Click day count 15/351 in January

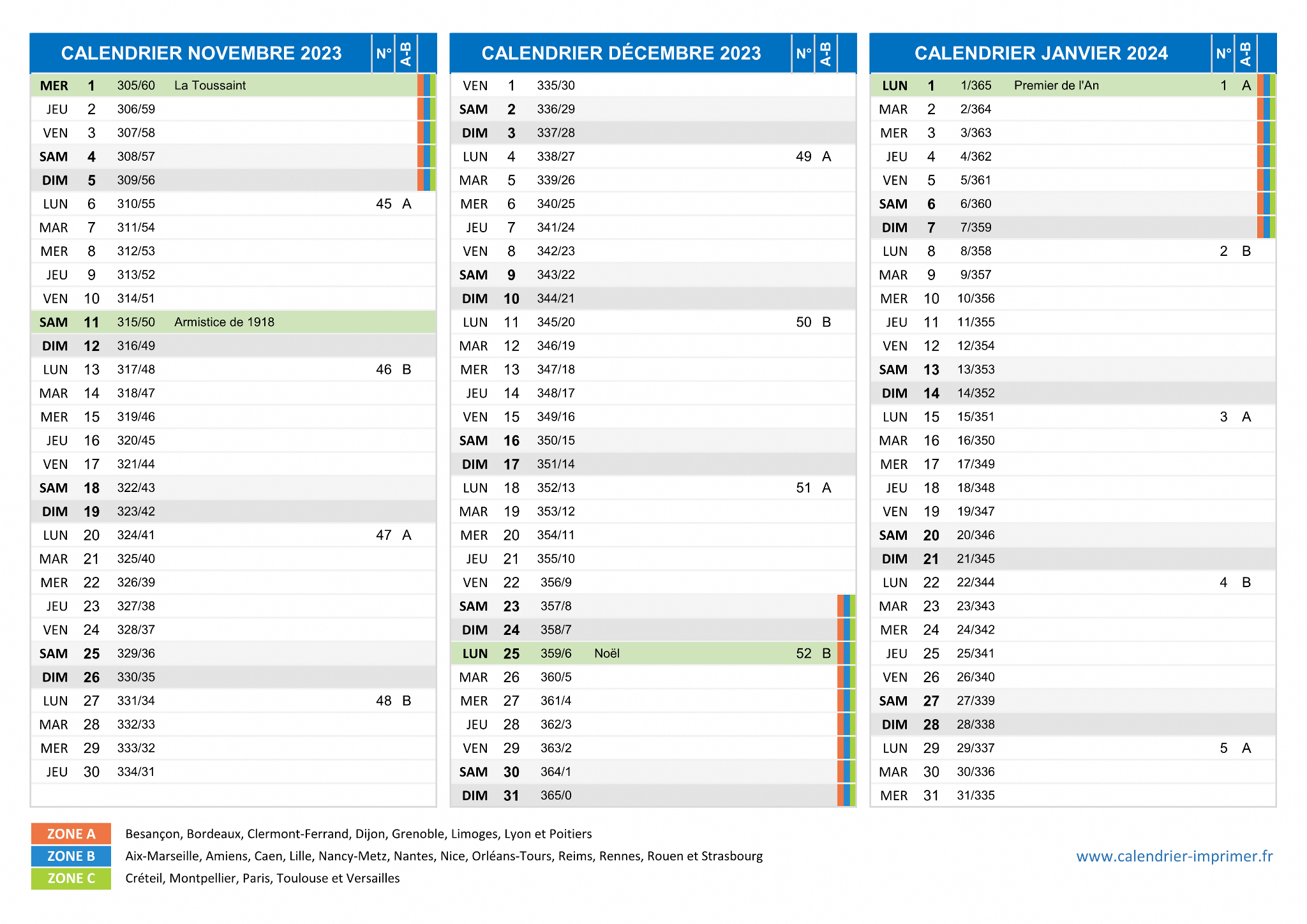[976, 417]
